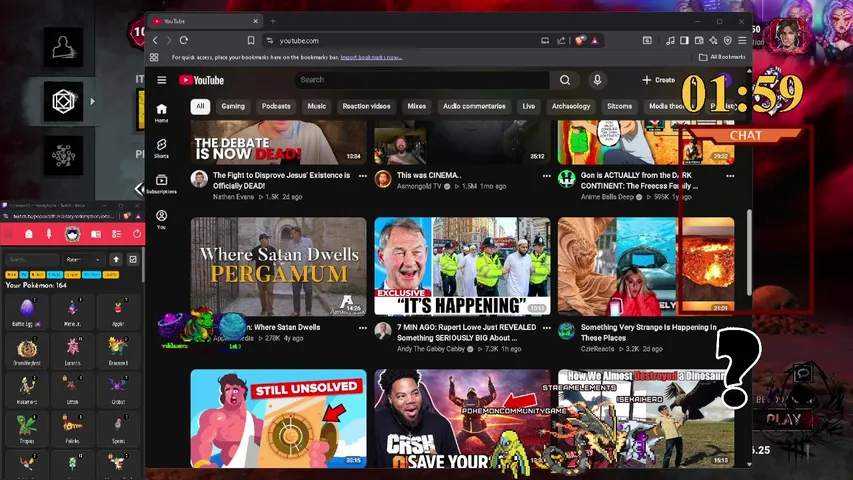Open the You section in the sidebar
Image resolution: width=853 pixels, height=480 pixels.
[x=162, y=219]
